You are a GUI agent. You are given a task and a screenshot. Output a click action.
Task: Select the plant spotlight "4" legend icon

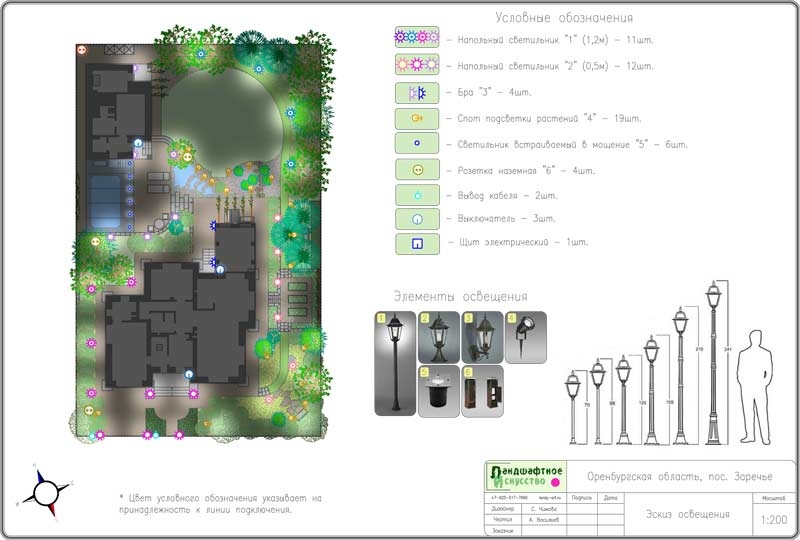(x=417, y=118)
